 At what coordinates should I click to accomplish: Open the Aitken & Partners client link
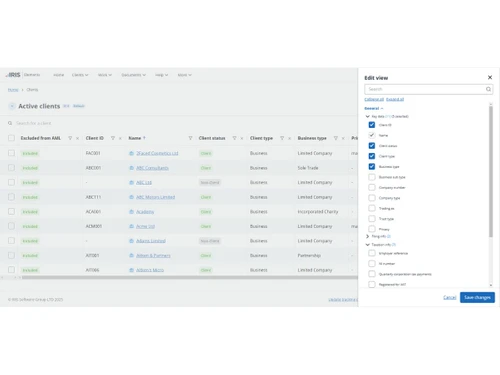[153, 255]
